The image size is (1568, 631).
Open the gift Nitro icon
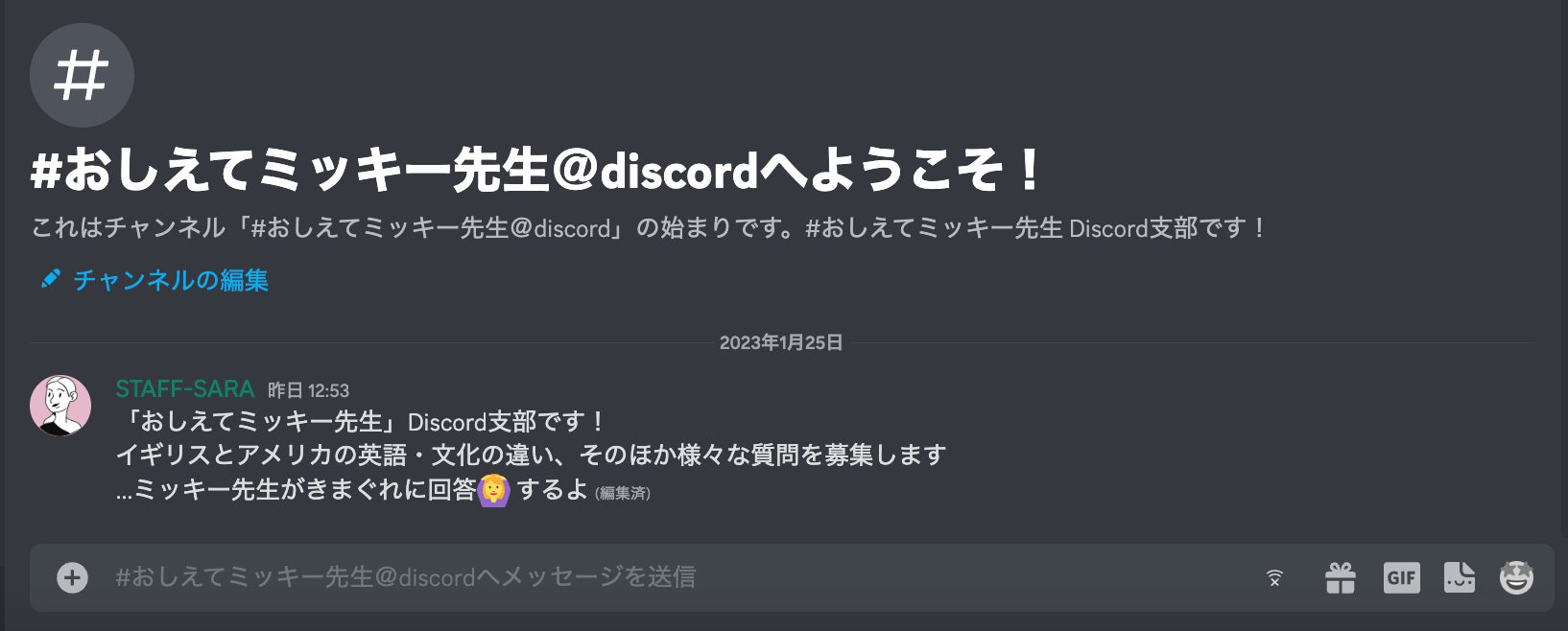tap(1340, 577)
